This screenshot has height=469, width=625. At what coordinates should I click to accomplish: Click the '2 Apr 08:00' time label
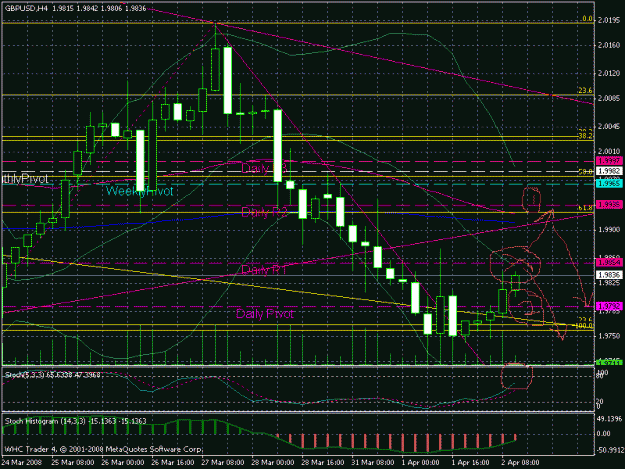point(521,463)
